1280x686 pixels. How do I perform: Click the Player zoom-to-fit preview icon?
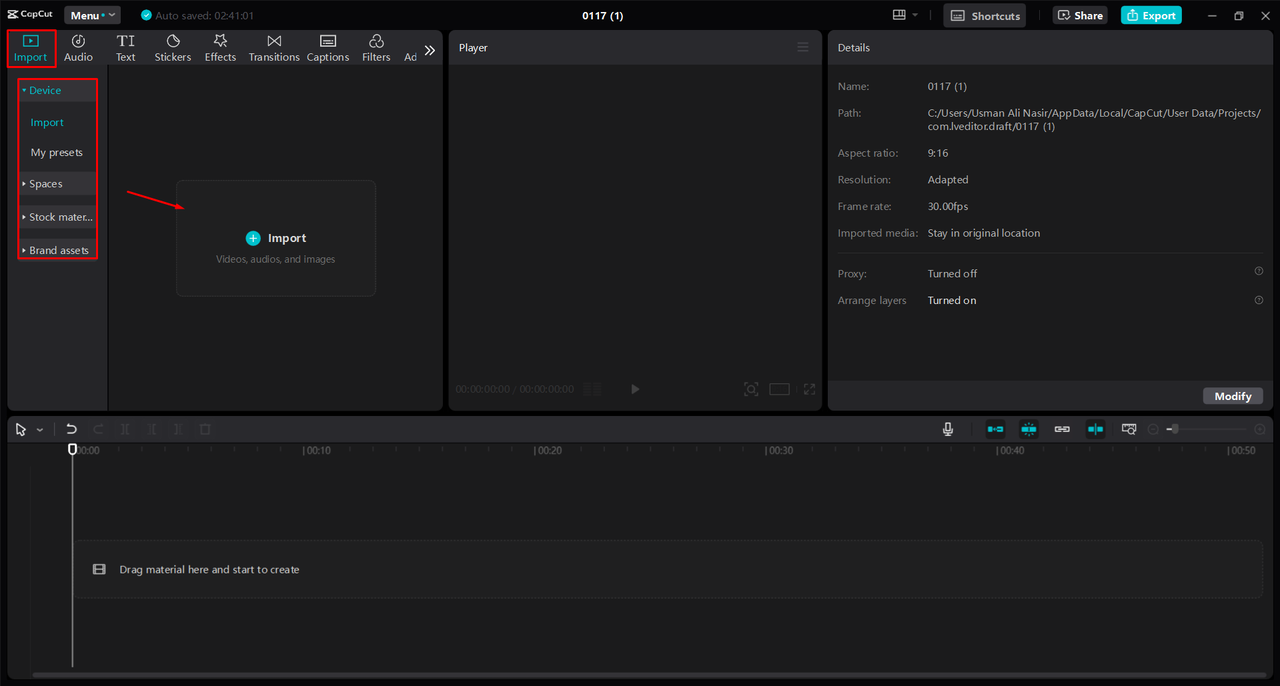coord(751,389)
